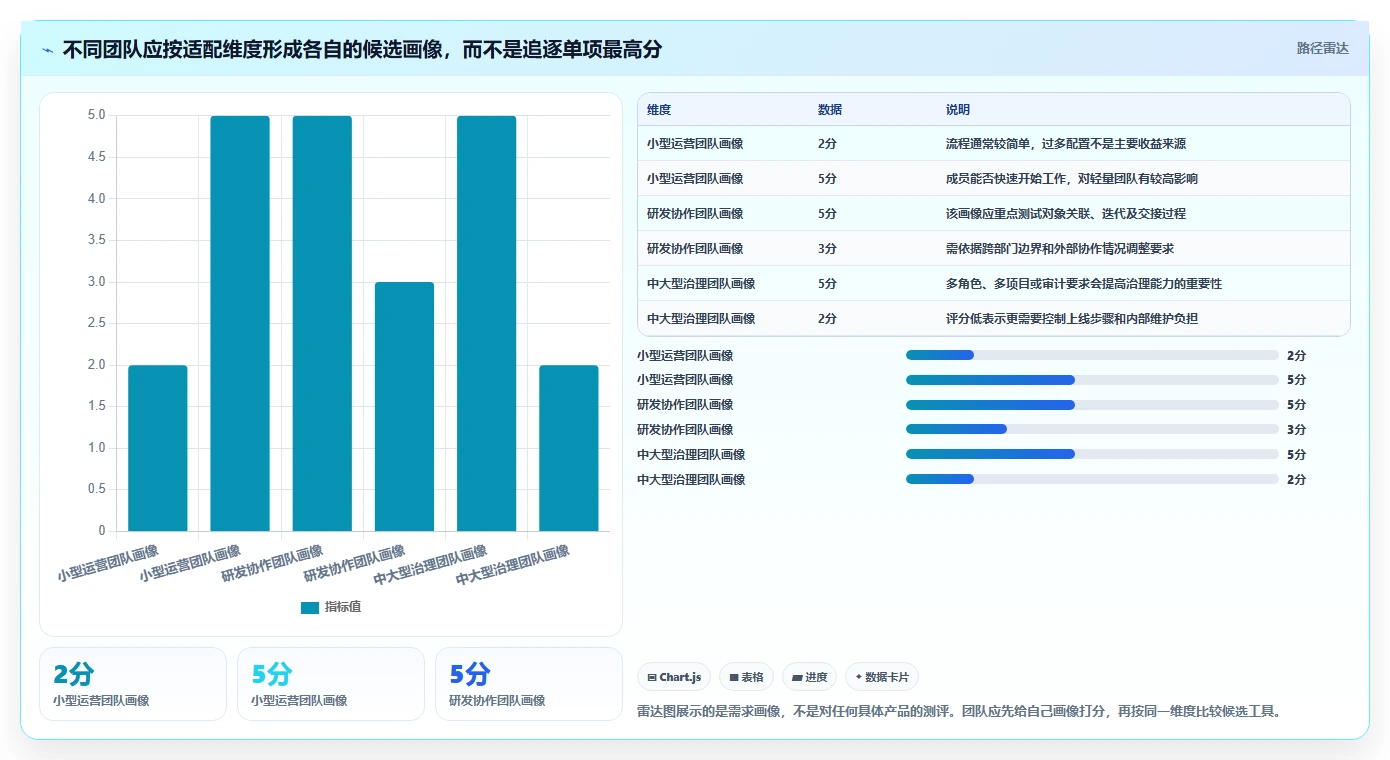Screen dimensions: 1390x760
Task: Click the 4.5 y-axis tick label
Action: [96, 157]
